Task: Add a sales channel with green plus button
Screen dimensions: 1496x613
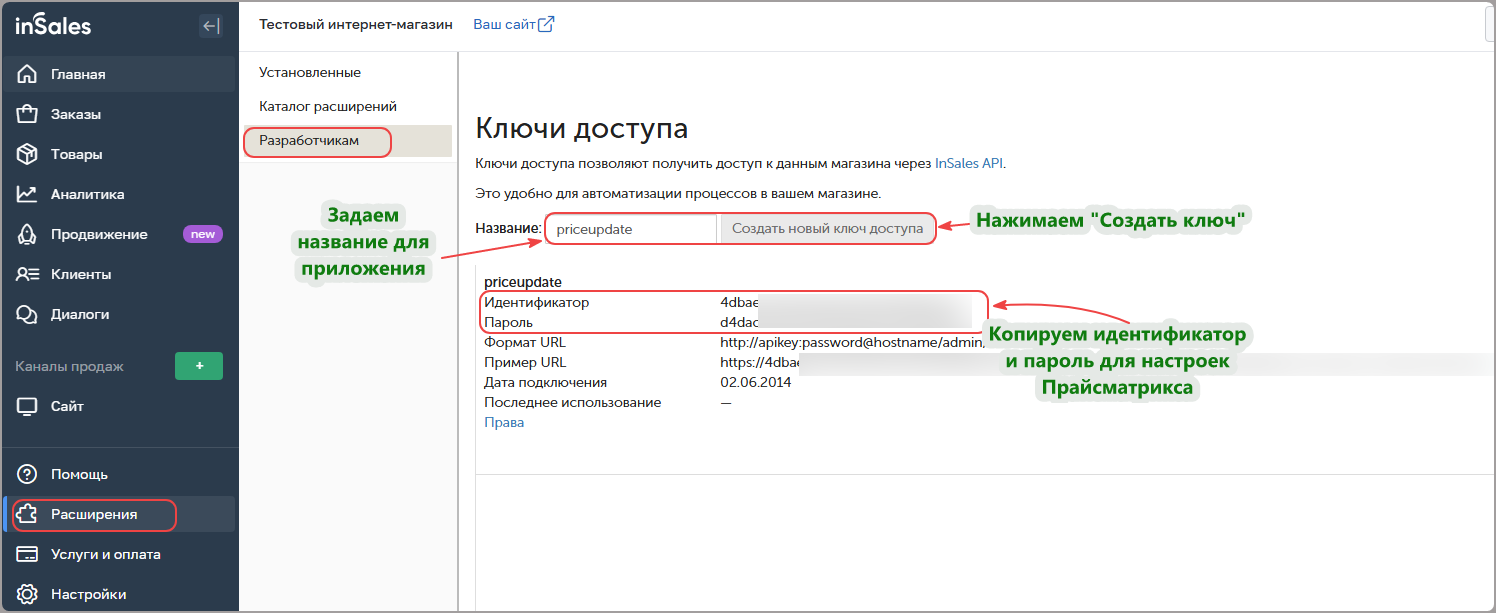Action: pos(199,366)
